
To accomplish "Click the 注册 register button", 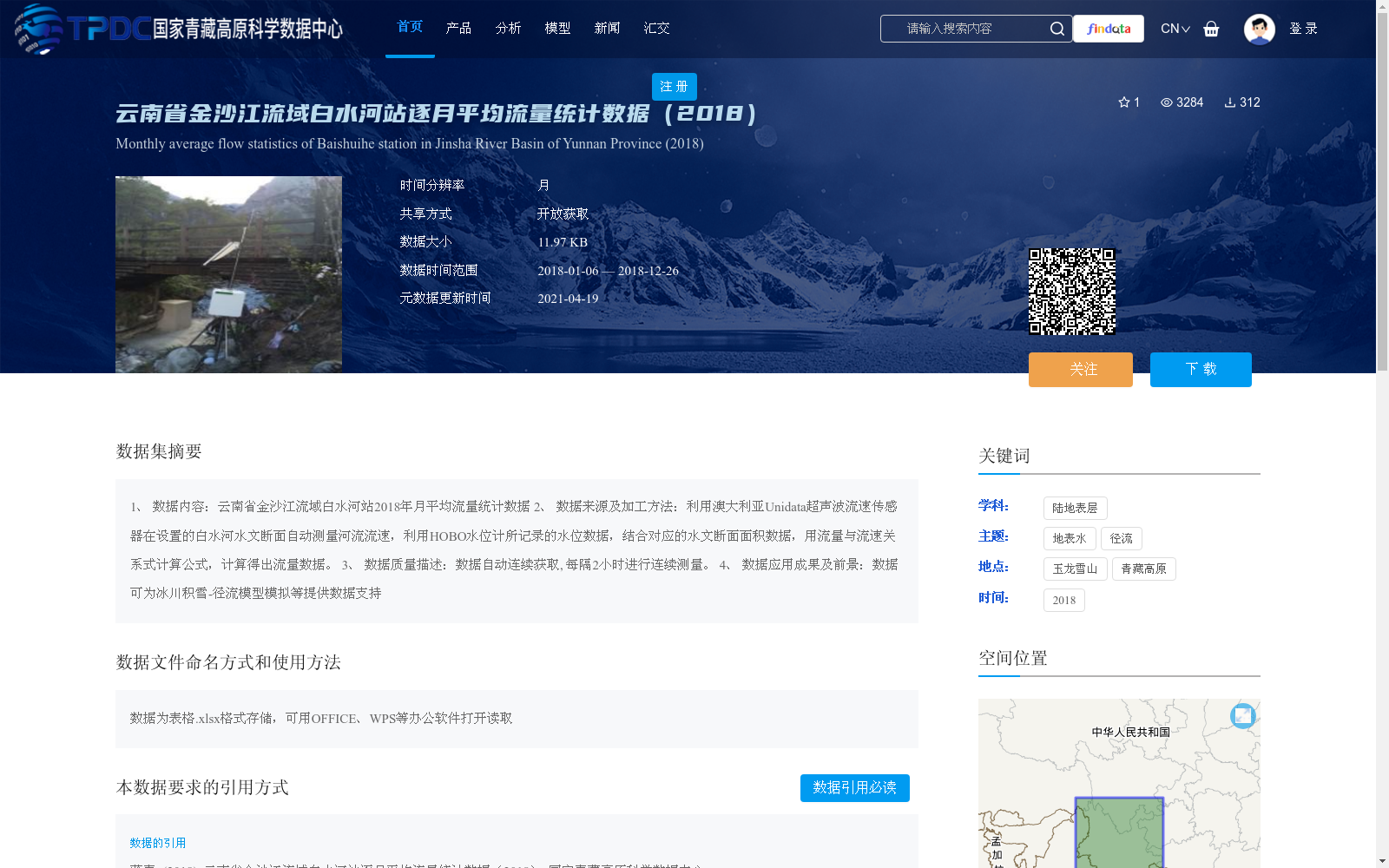I will 674,87.
